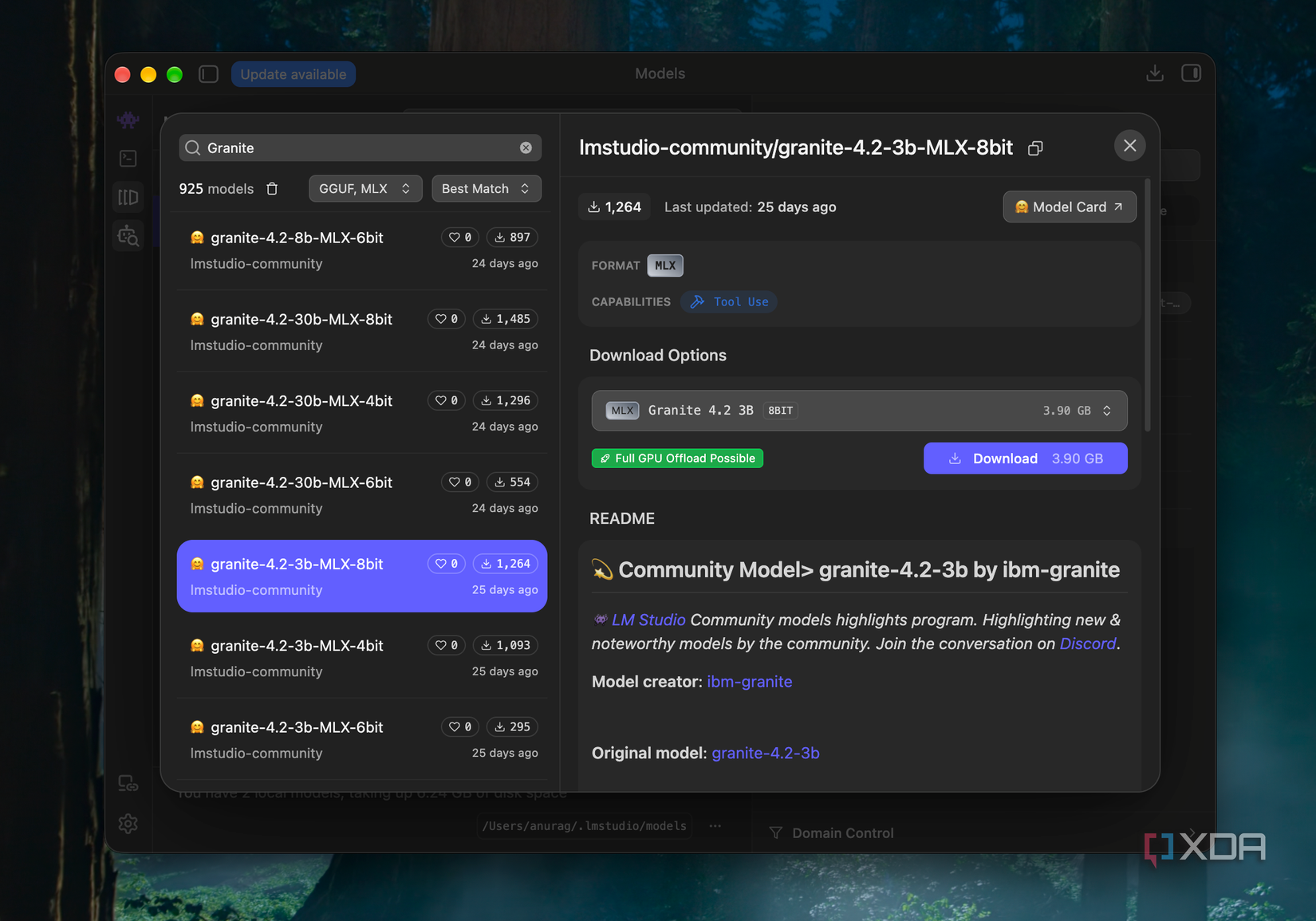Click the 1,485 downloads count on granite-4.2-30b-MLX-8bit
1316x921 pixels.
(x=506, y=319)
